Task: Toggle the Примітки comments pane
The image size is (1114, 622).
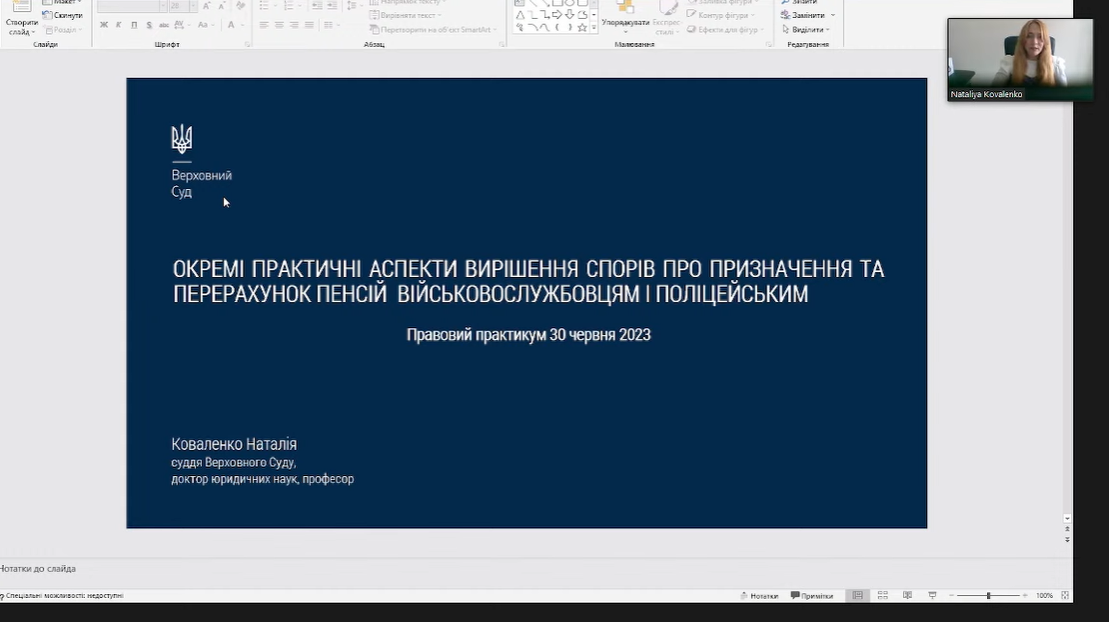Action: [x=812, y=595]
